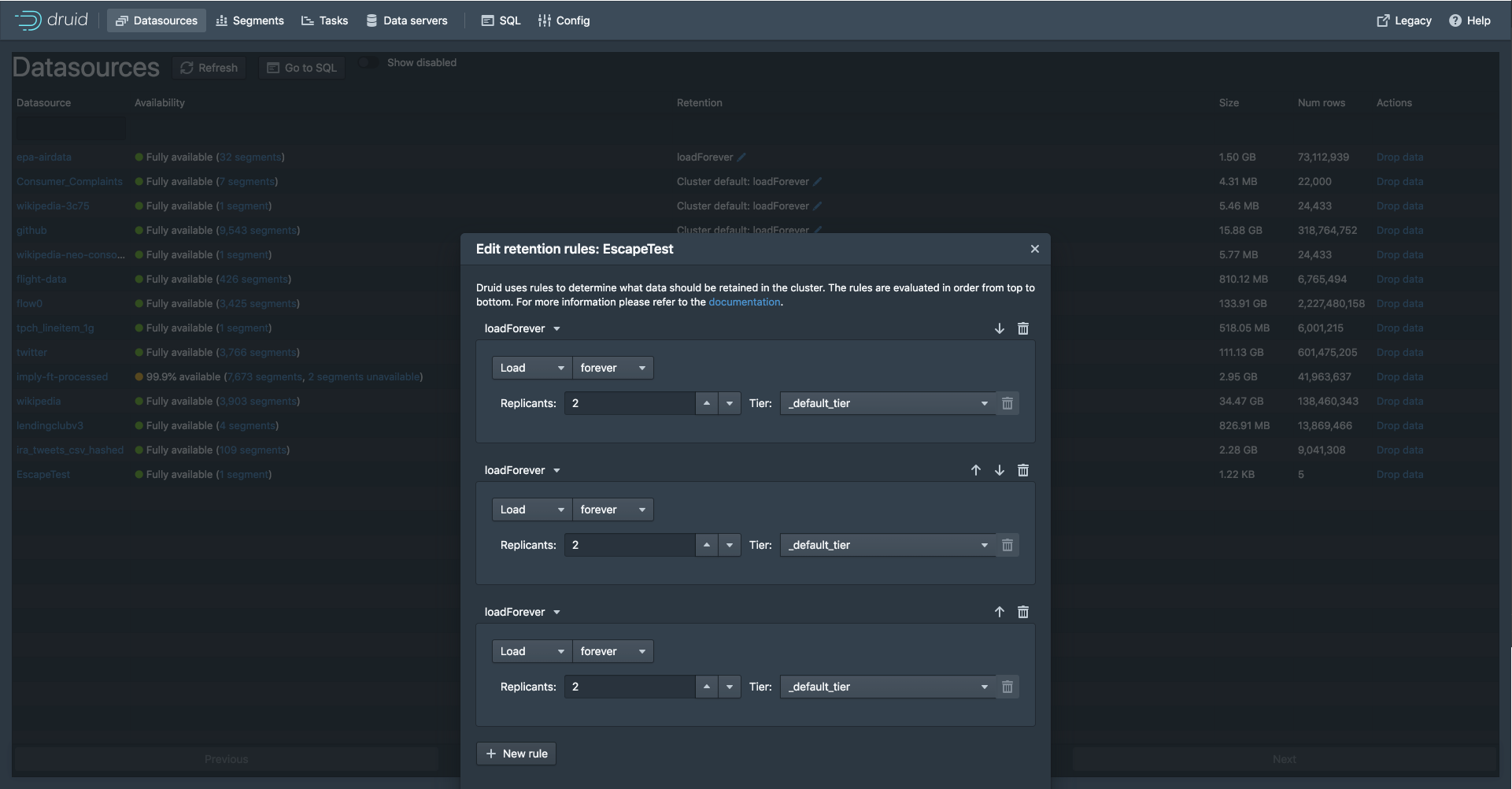The image size is (1512, 789).
Task: Open Tier dropdown in first rule
Action: click(x=888, y=403)
